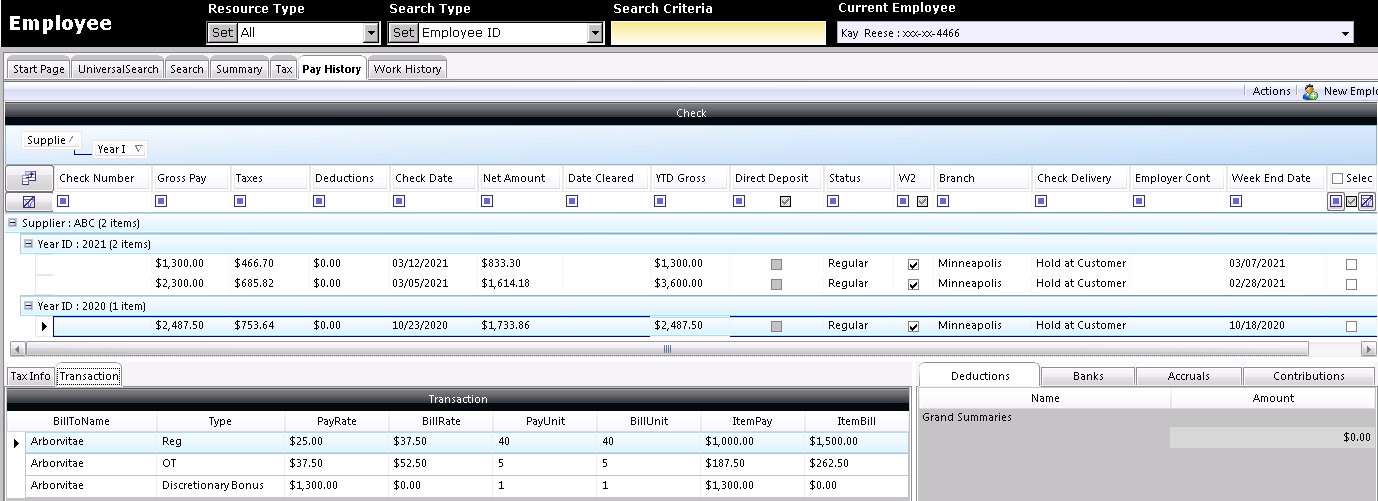Collapse the Year ID : 2021 group
This screenshot has height=501, width=1378.
(26, 244)
